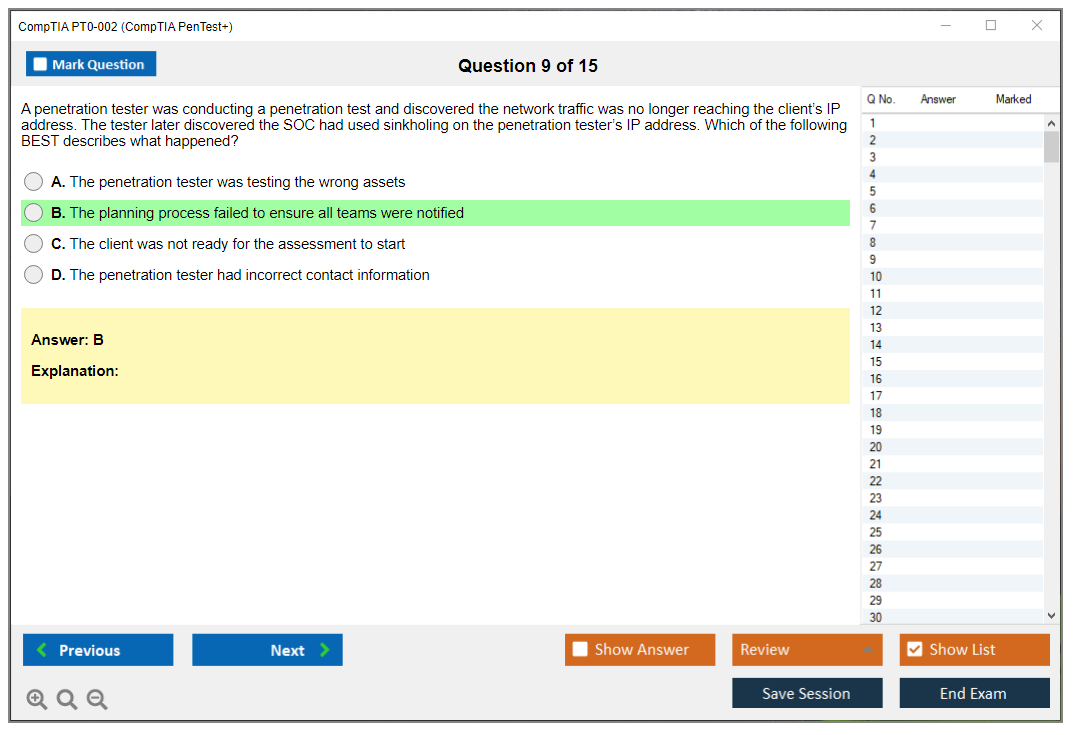Select answer A radio button

click(x=34, y=182)
